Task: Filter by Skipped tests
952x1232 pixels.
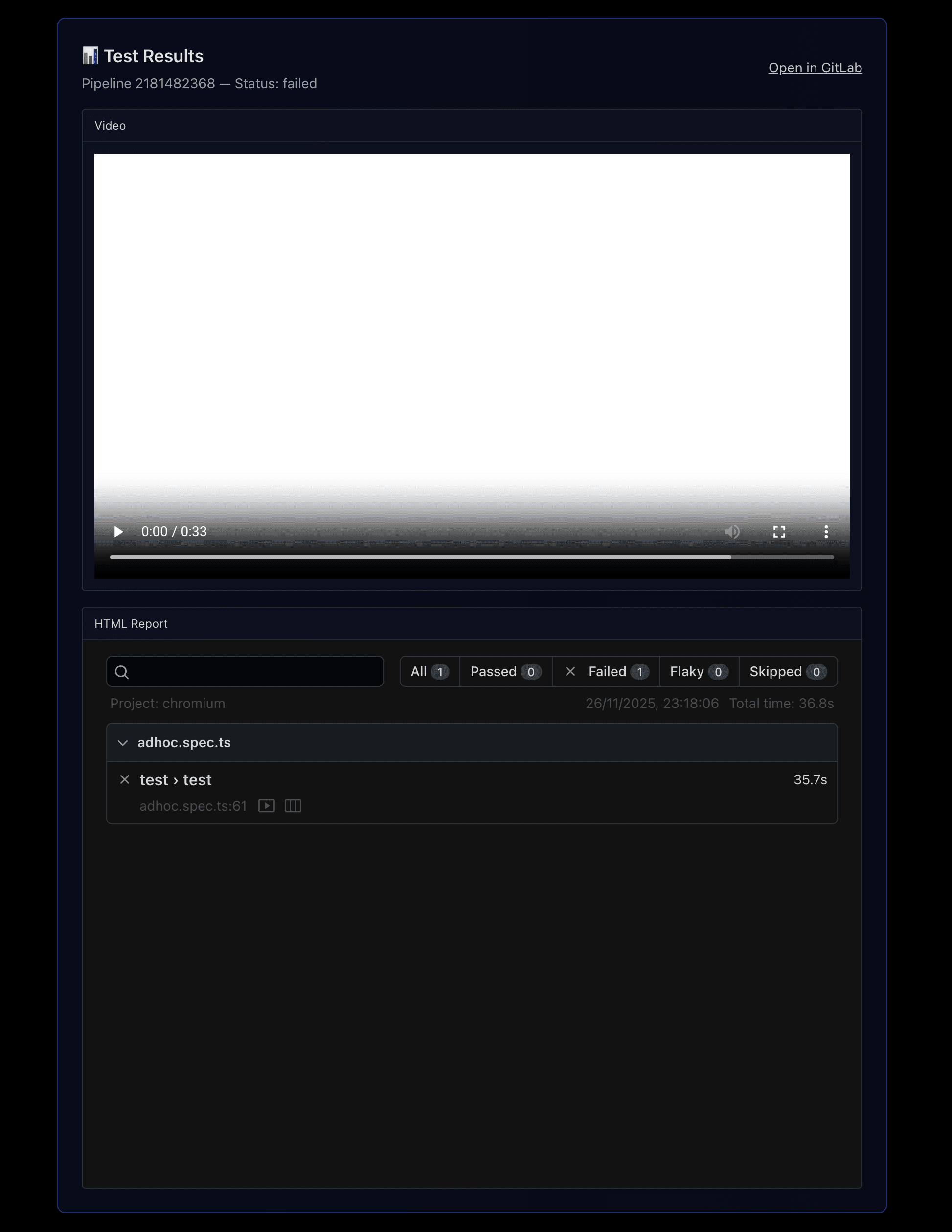Action: [787, 672]
